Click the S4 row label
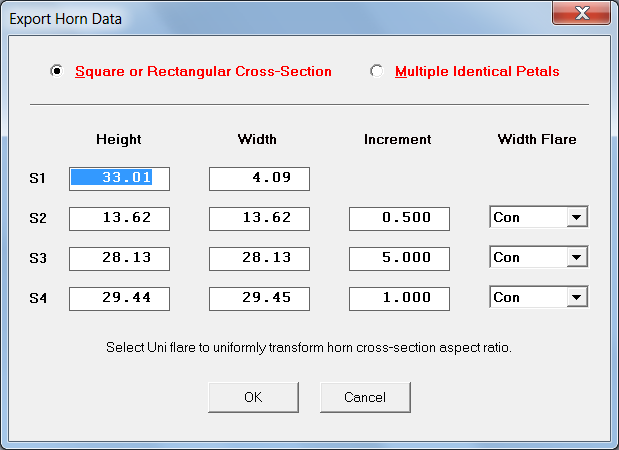This screenshot has height=450, width=619. pos(38,298)
